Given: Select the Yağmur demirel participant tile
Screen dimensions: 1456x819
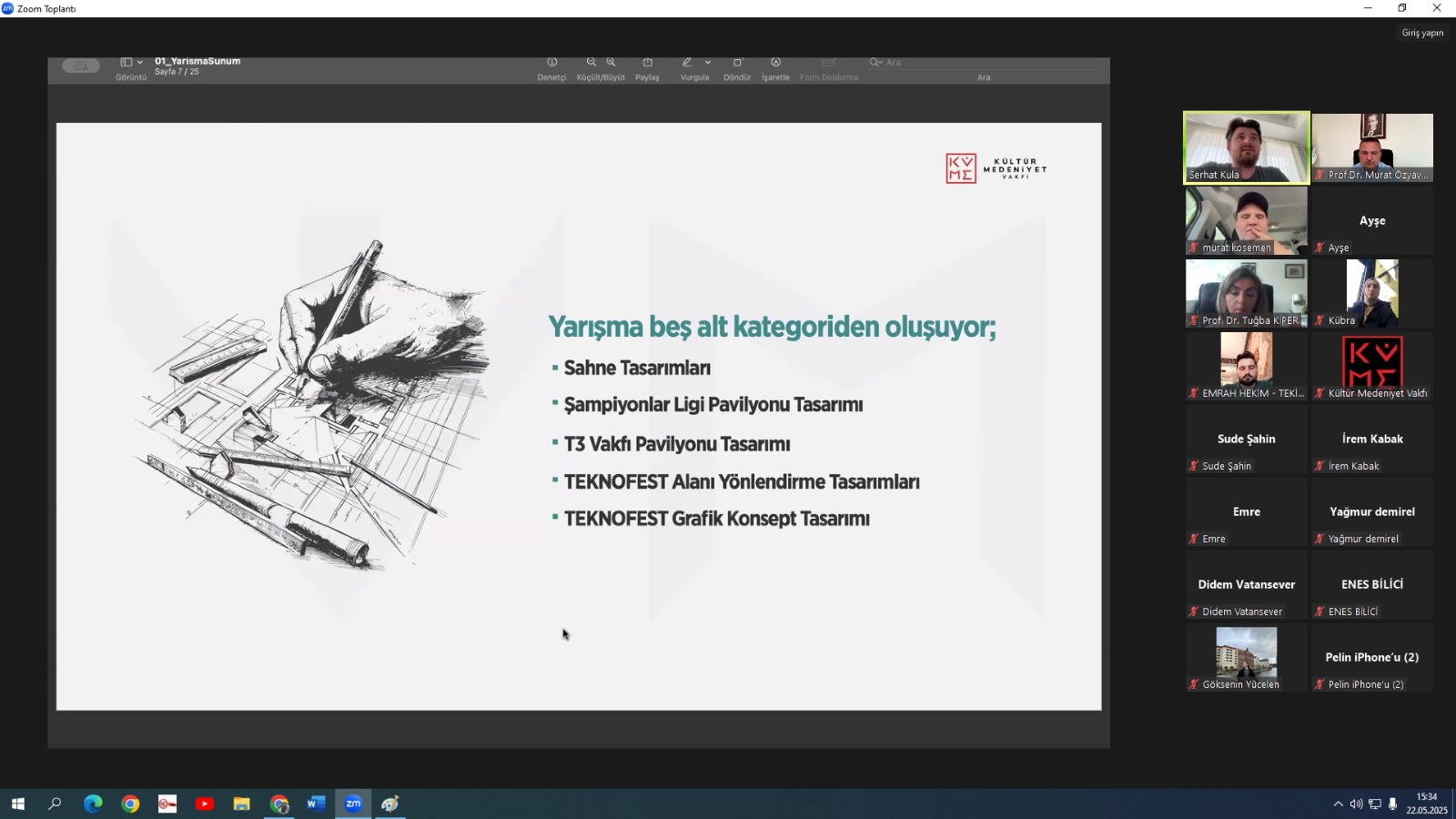Looking at the screenshot, I should 1372,511.
